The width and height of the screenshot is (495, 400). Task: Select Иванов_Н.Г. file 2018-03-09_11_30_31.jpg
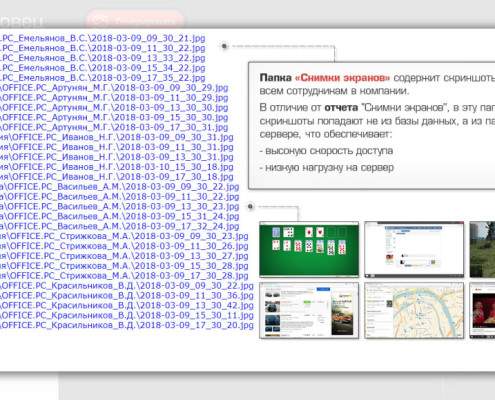click(117, 147)
